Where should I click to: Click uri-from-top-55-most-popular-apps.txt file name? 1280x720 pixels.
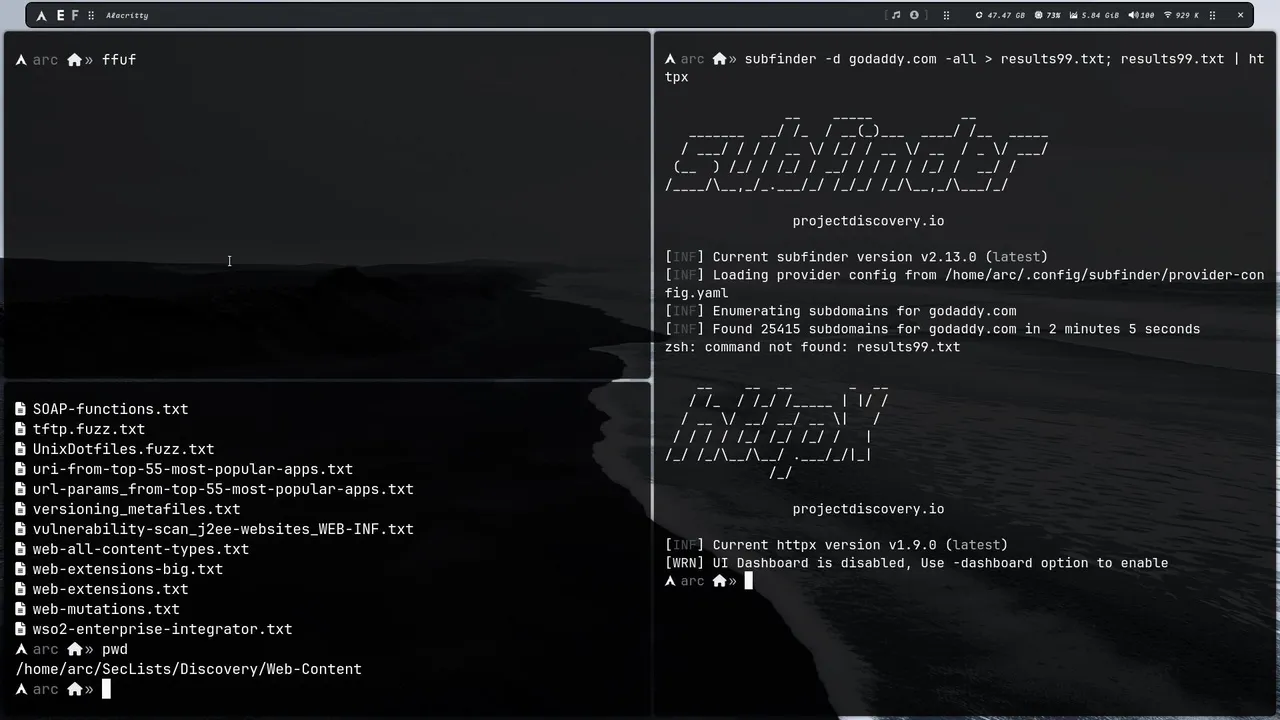(x=193, y=469)
